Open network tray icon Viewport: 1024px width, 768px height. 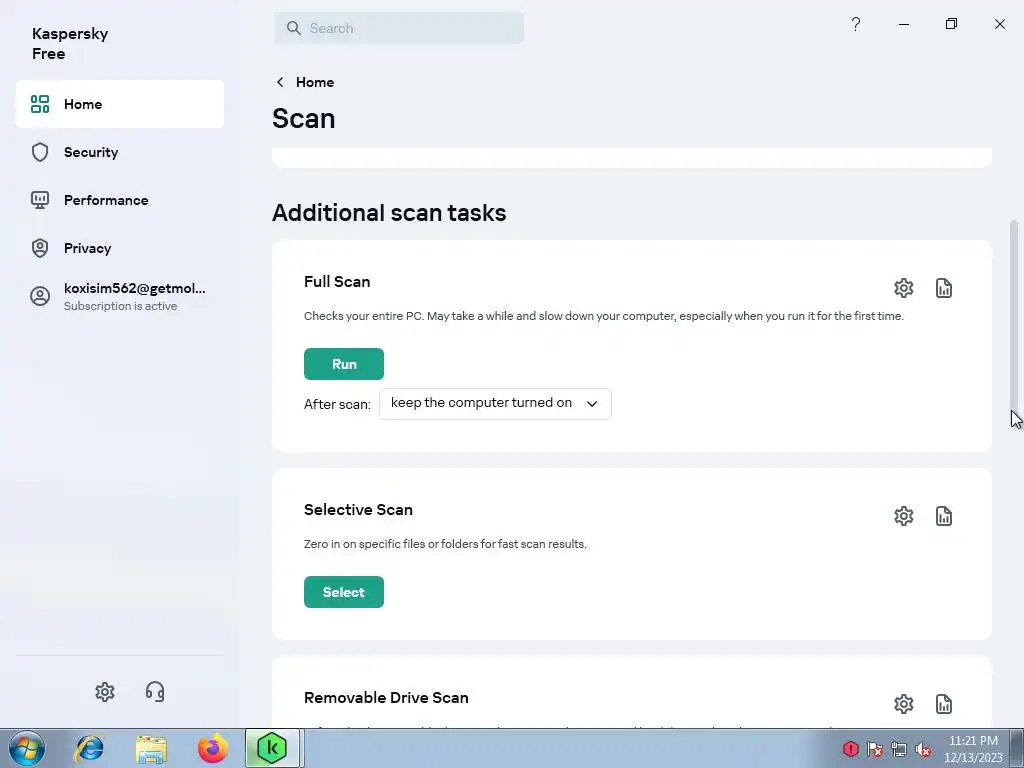pyautogui.click(x=899, y=748)
